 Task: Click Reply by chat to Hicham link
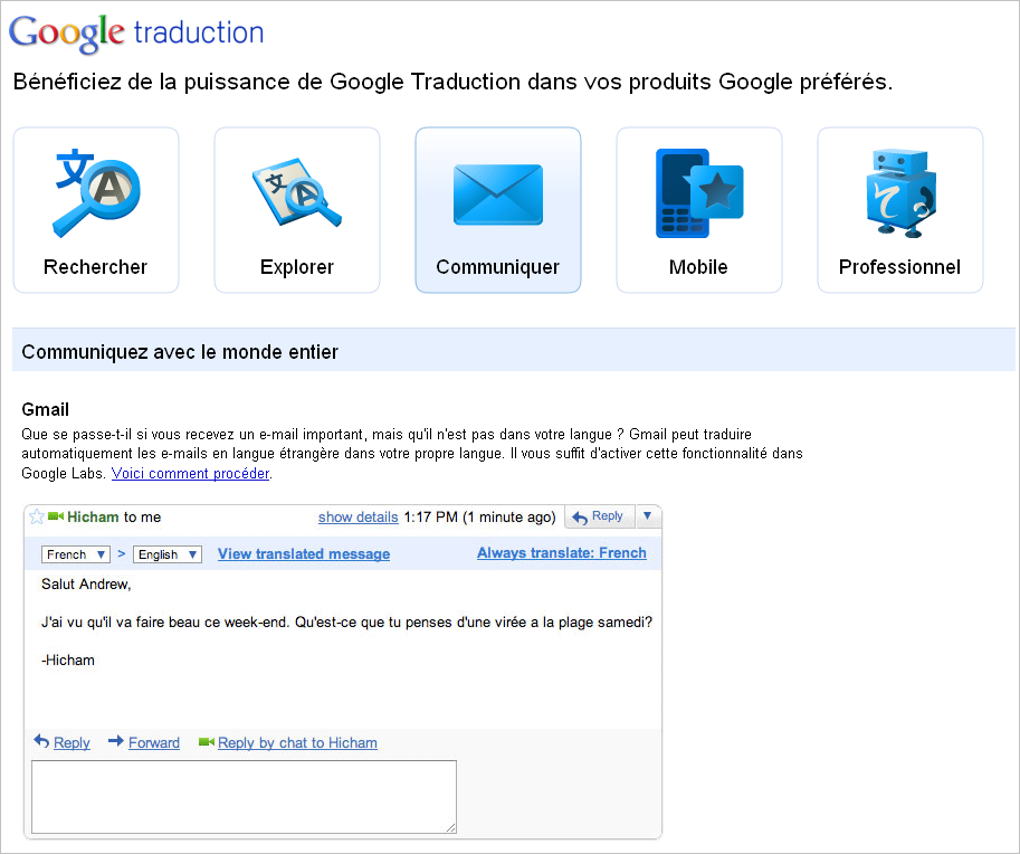pos(297,743)
